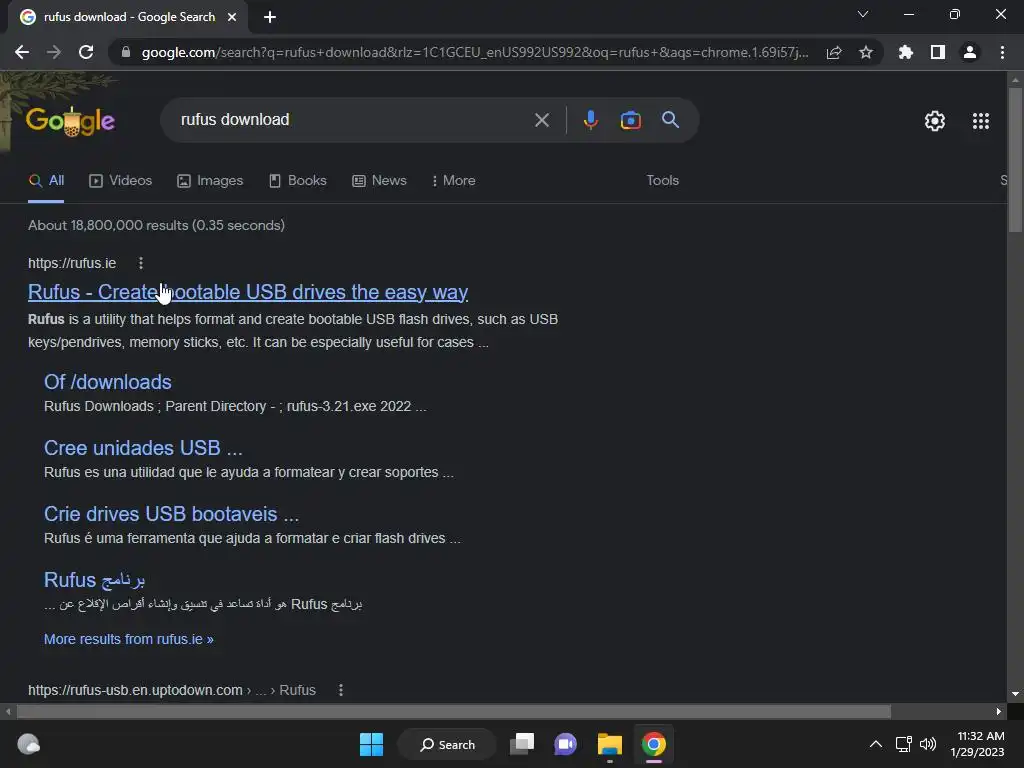Open the volume tray icon
The width and height of the screenshot is (1024, 768).
click(927, 744)
